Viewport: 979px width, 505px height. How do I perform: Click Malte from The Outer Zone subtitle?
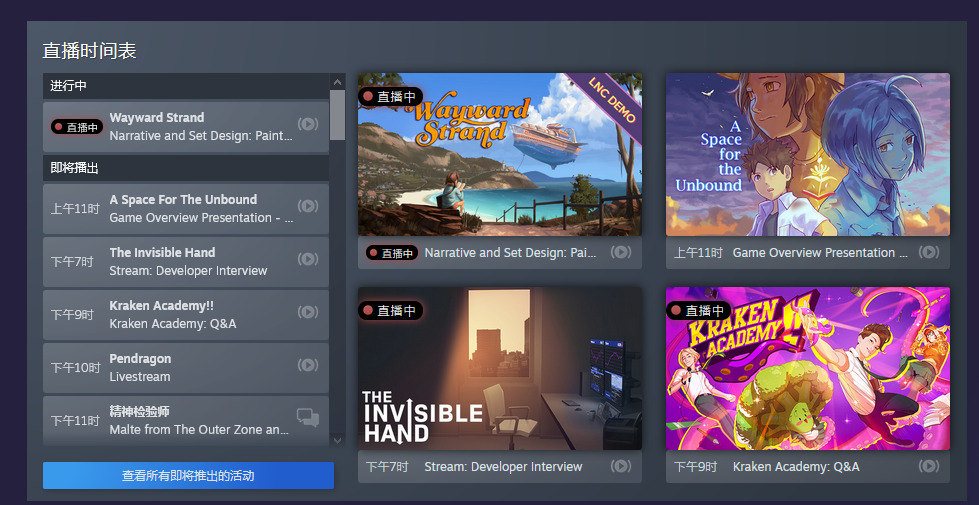point(199,430)
